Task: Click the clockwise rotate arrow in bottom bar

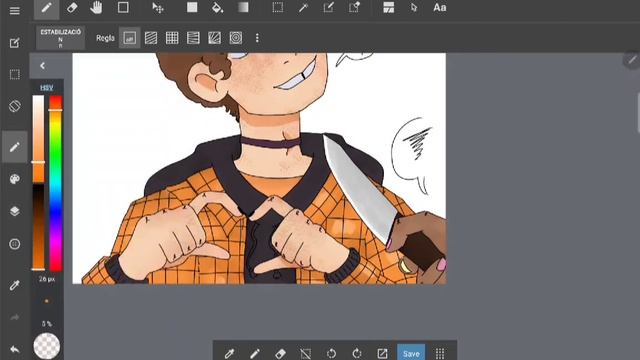Action: coord(357,353)
